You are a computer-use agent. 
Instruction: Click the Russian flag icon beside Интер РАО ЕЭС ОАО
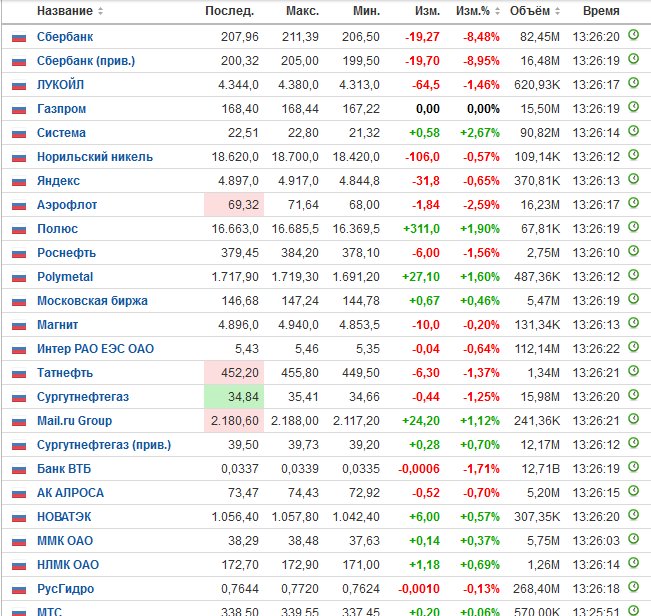click(19, 350)
